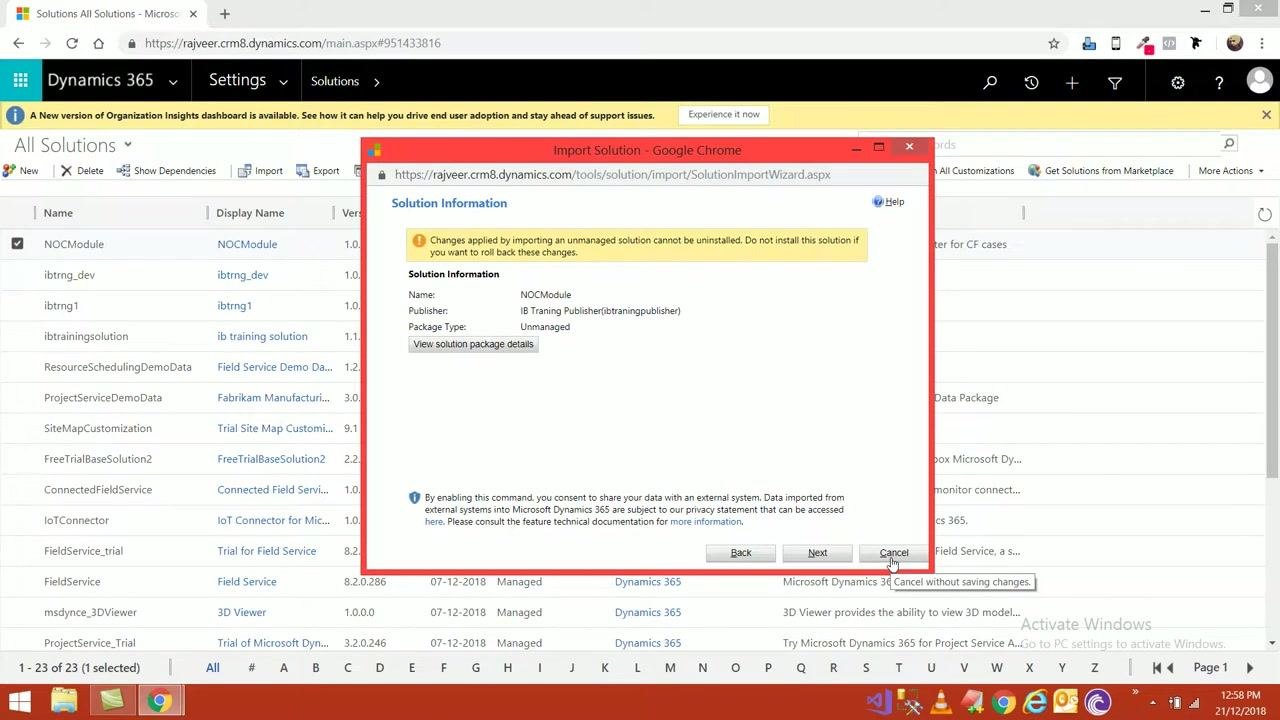Click Next in the Import Solution wizard
The height and width of the screenshot is (720, 1280).
[x=817, y=553]
